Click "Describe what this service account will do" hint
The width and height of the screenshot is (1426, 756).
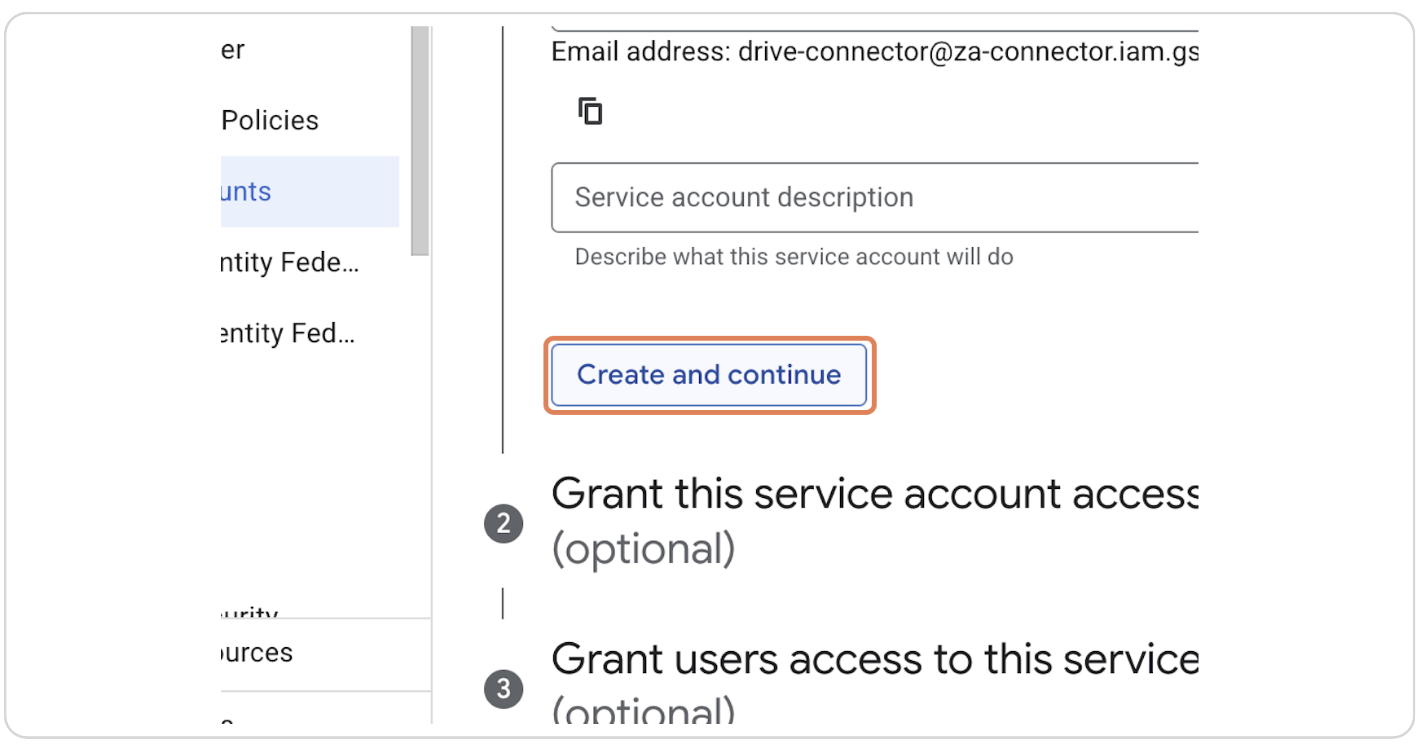(793, 257)
